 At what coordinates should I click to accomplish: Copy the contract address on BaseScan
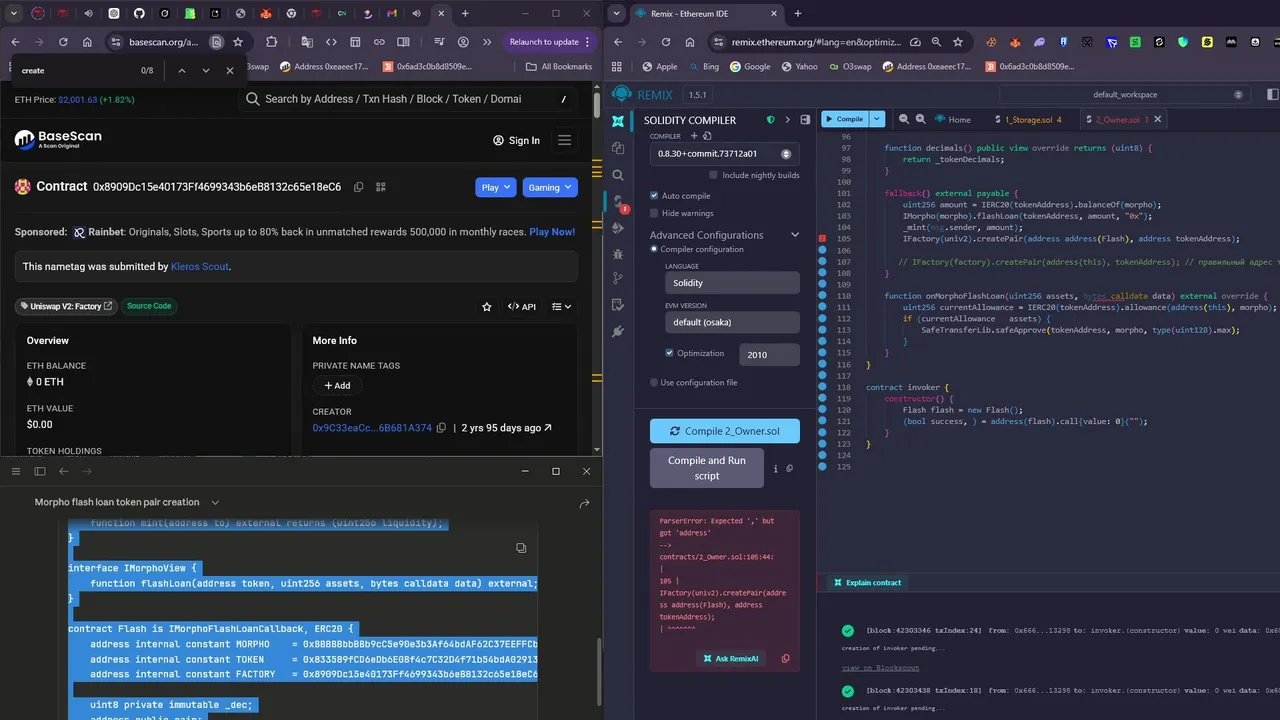point(358,187)
